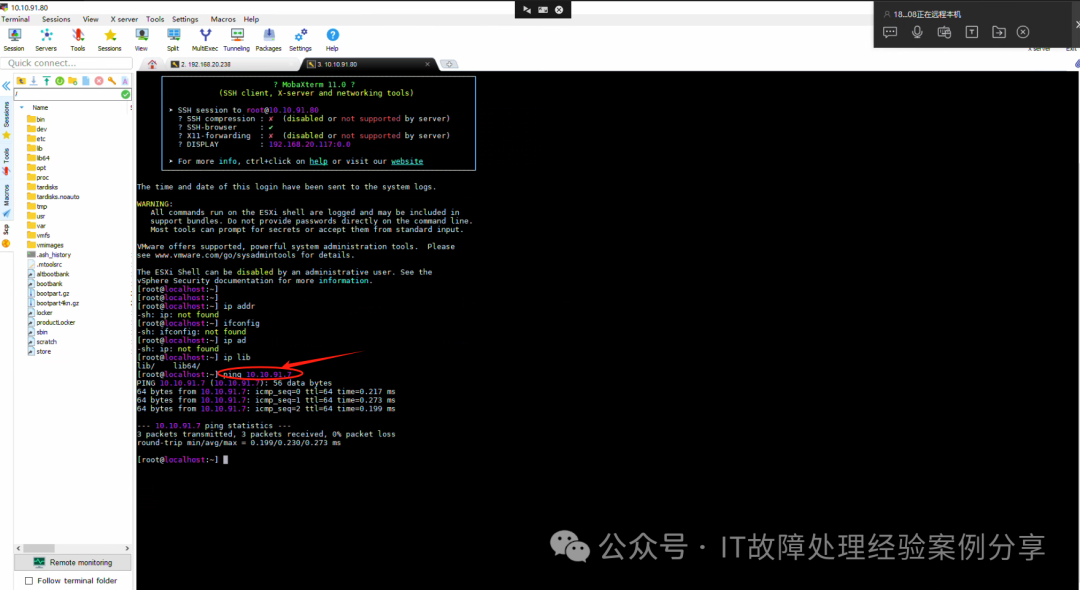Screen dimensions: 1080x590
Task: Select the vmimages folder
Action: pos(45,244)
